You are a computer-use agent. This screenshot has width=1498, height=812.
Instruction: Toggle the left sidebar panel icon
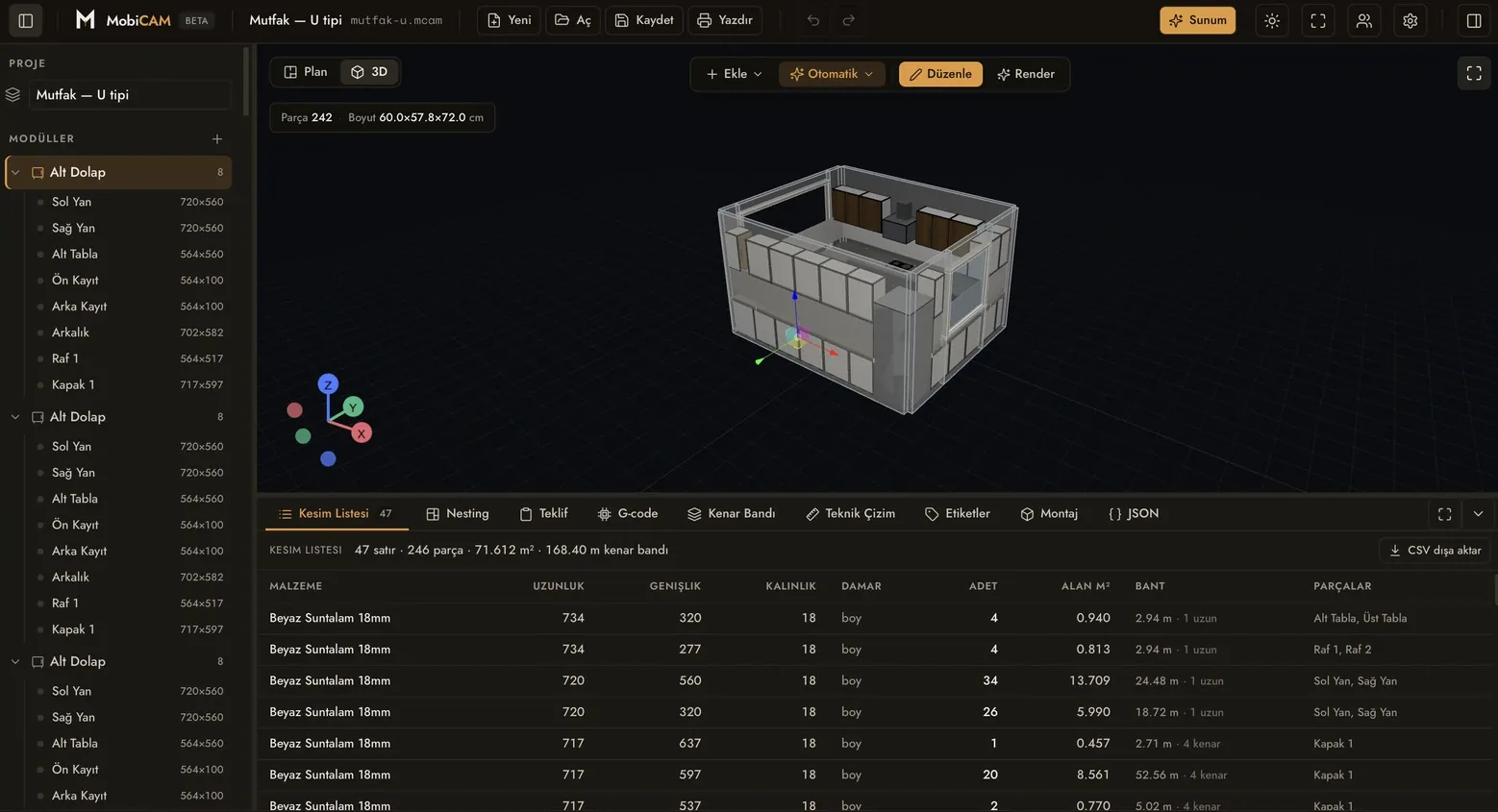[x=26, y=20]
